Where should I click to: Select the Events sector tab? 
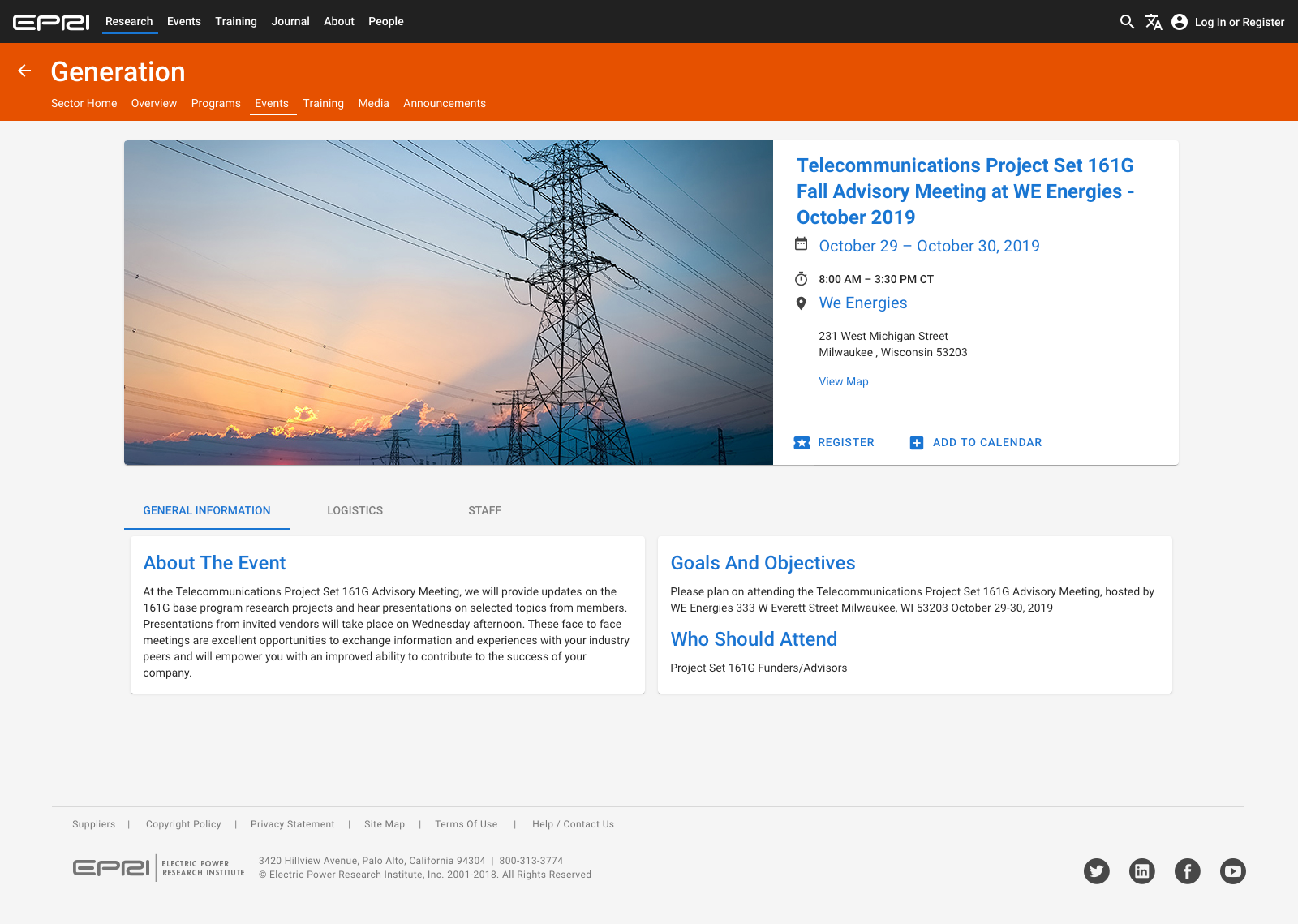[x=272, y=104]
